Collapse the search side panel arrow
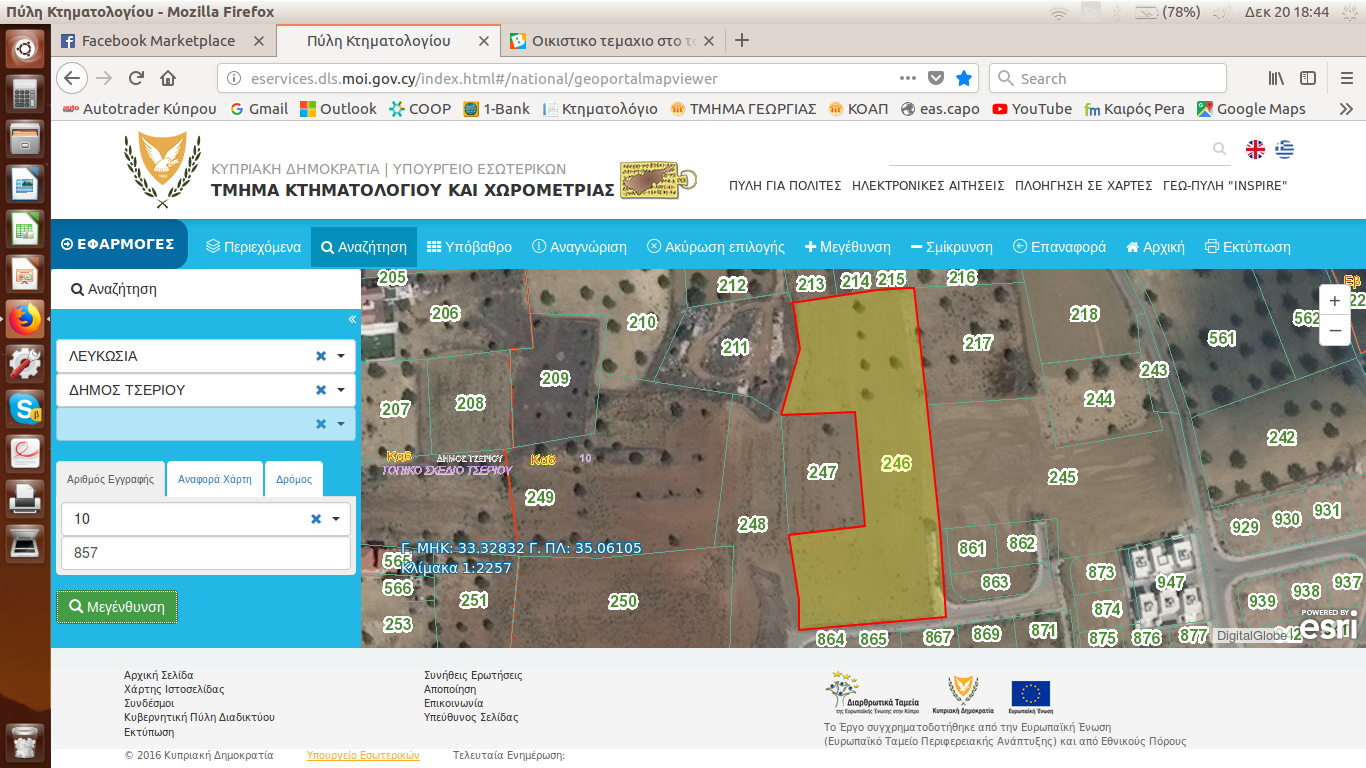 (352, 319)
